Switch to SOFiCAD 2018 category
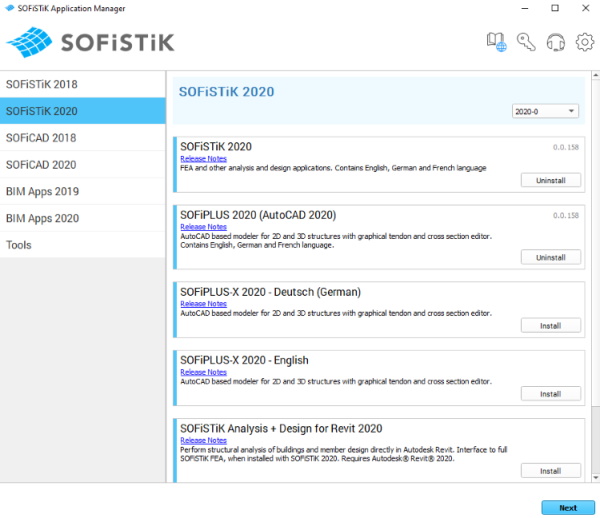600x518 pixels. pyautogui.click(x=83, y=138)
